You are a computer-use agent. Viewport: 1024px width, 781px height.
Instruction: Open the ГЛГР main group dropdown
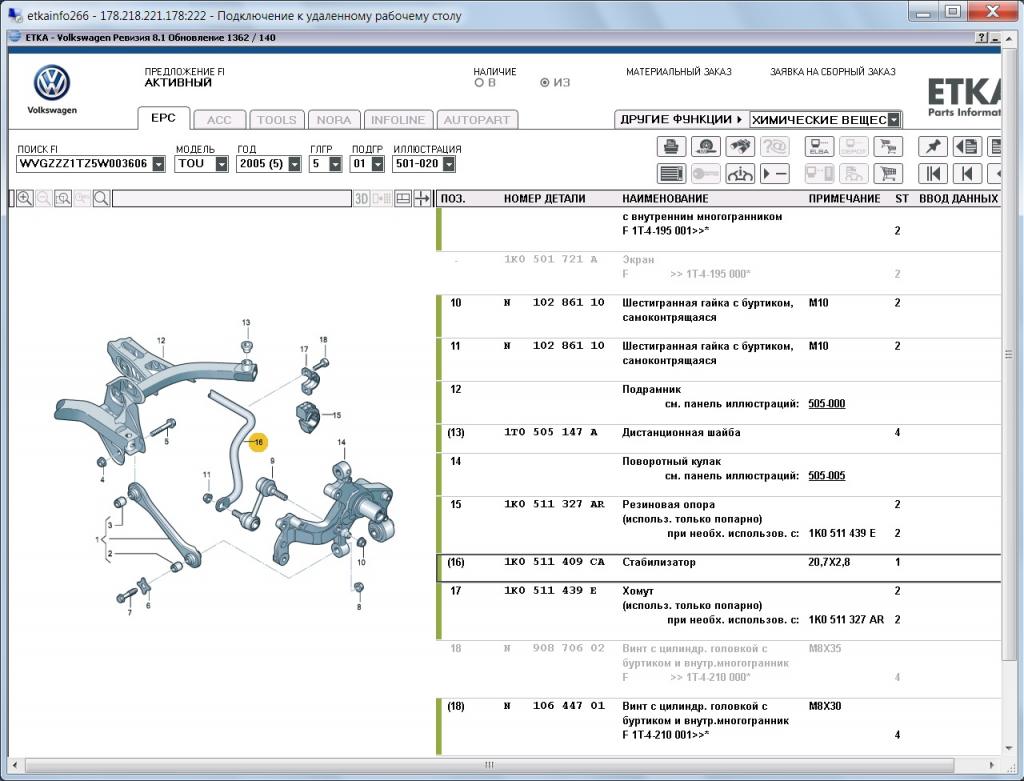click(335, 164)
